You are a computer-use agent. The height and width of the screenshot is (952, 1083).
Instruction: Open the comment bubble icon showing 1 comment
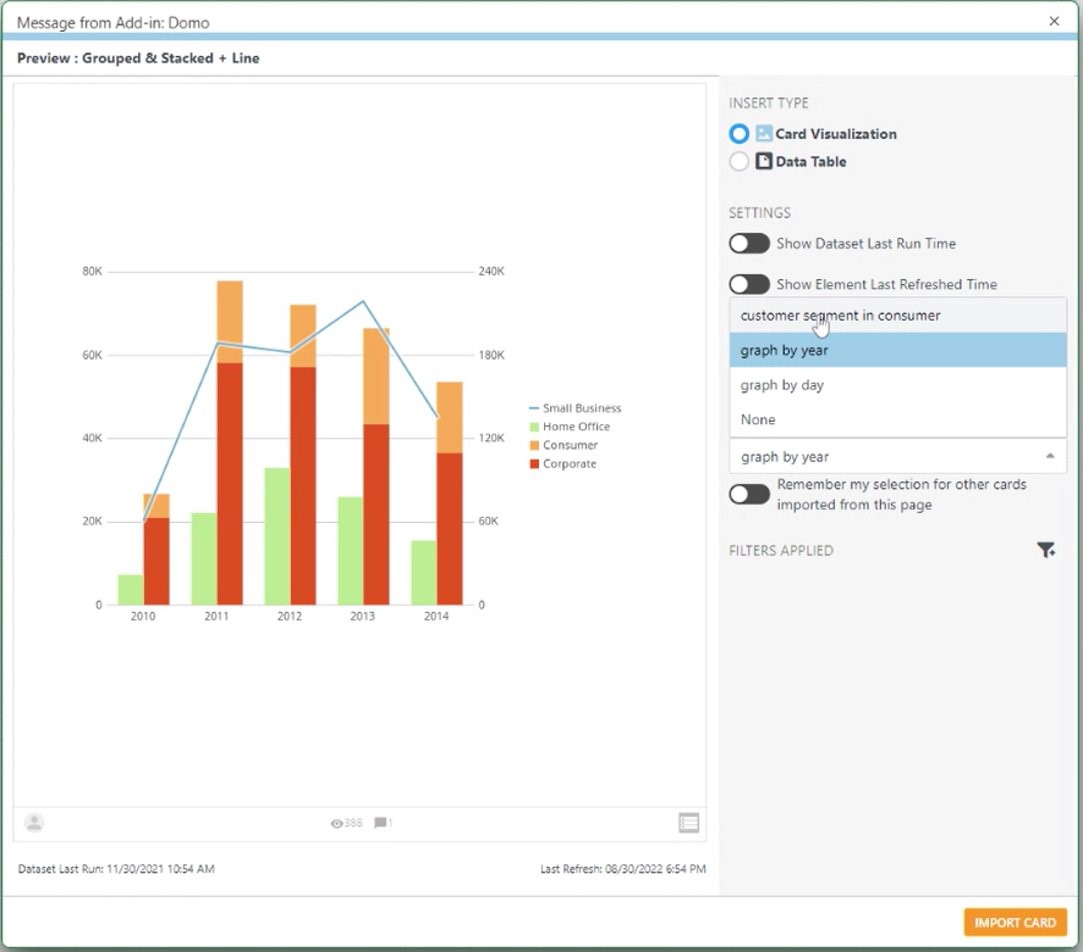(381, 822)
